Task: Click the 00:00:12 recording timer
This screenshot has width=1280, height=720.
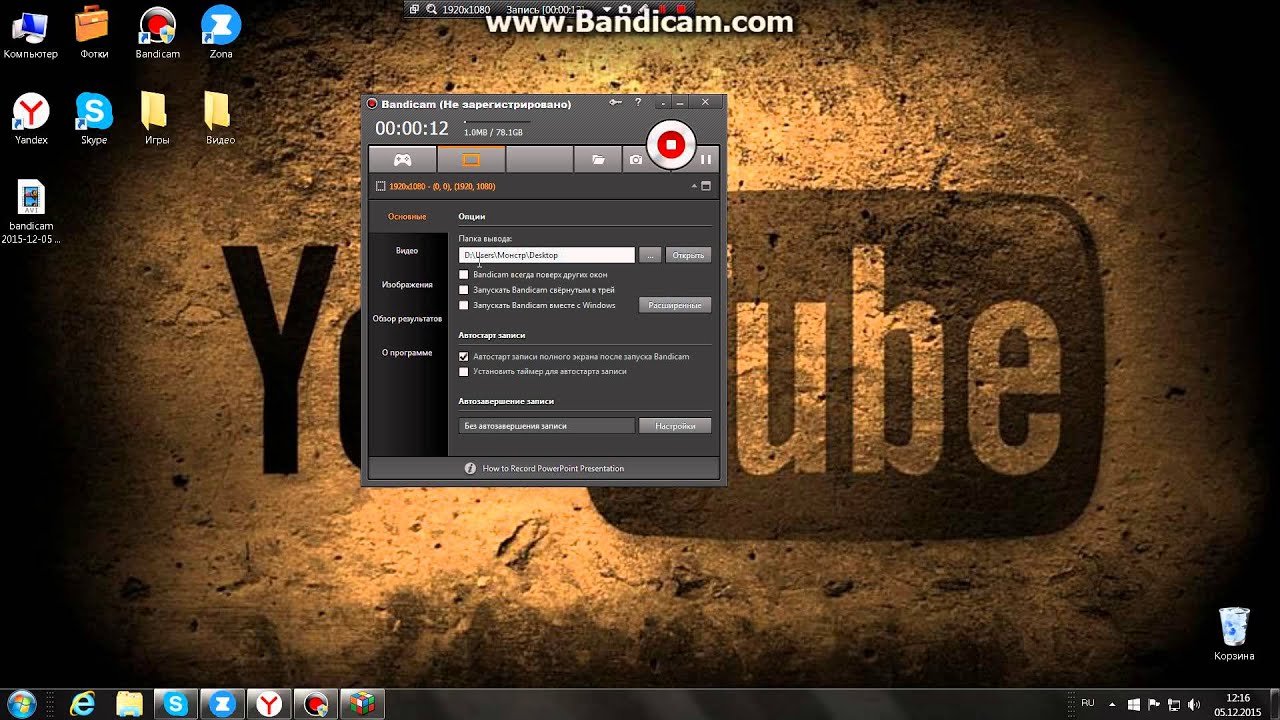Action: pos(412,129)
